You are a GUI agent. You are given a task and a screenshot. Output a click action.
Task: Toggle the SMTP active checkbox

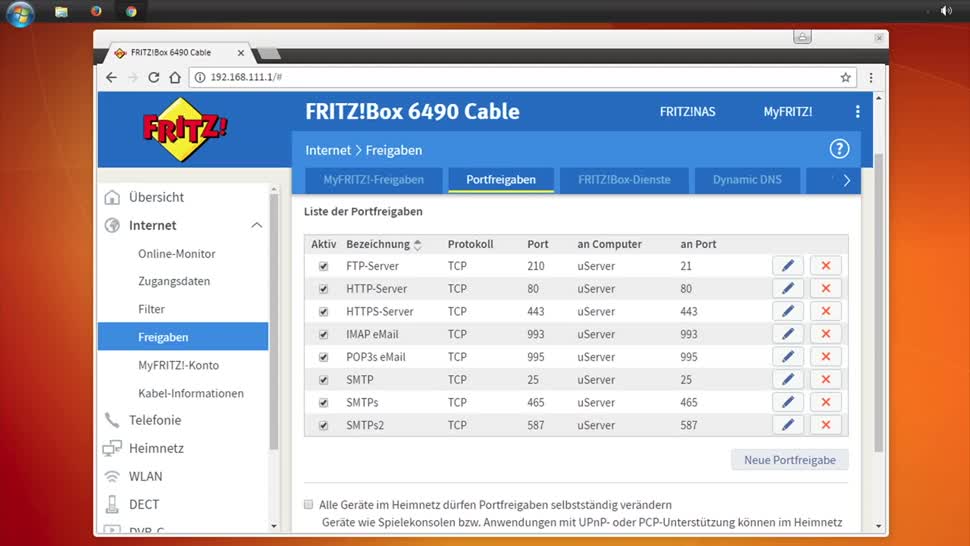323,380
